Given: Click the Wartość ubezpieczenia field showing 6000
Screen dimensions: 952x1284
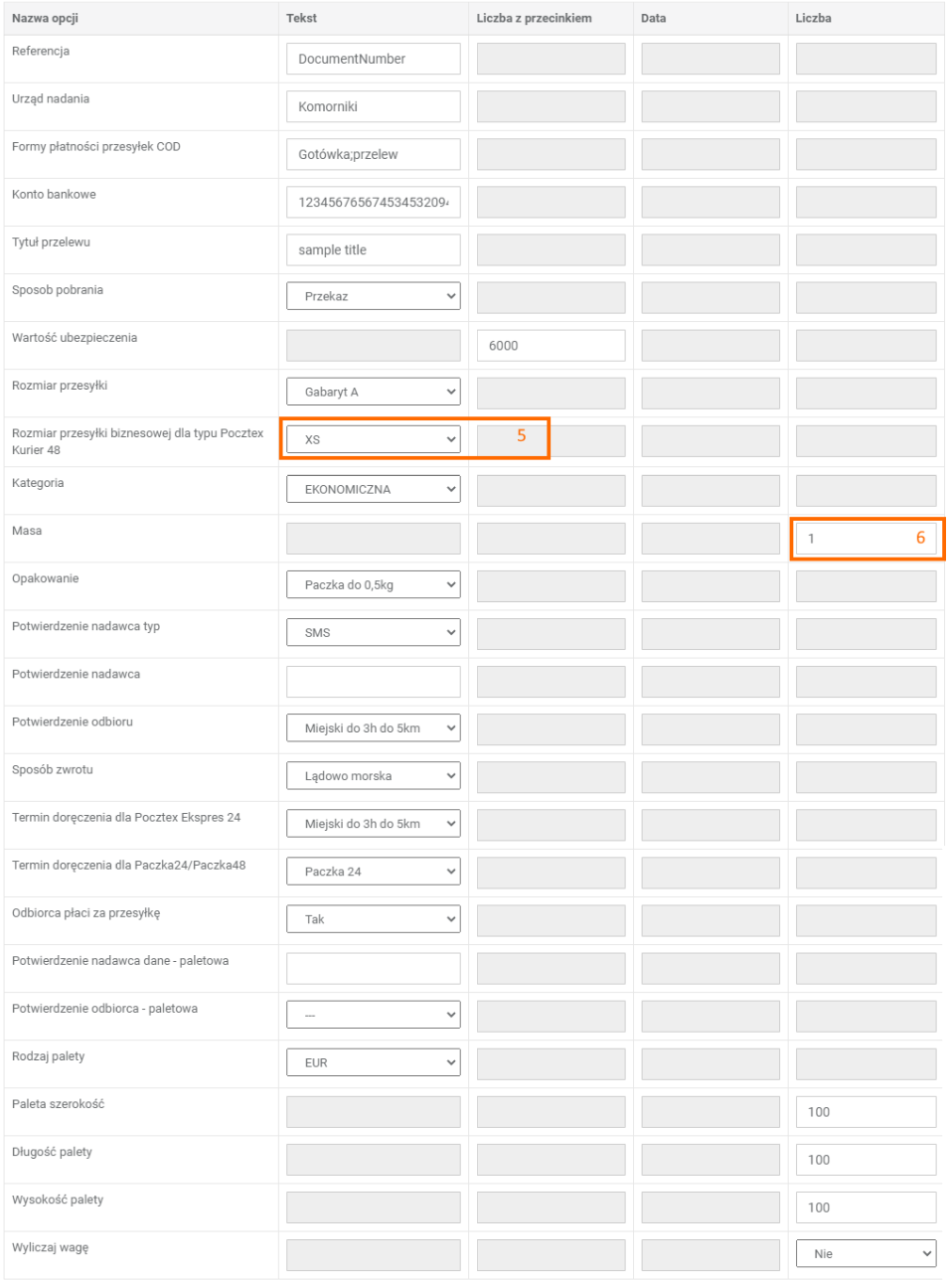Looking at the screenshot, I should pyautogui.click(x=551, y=345).
